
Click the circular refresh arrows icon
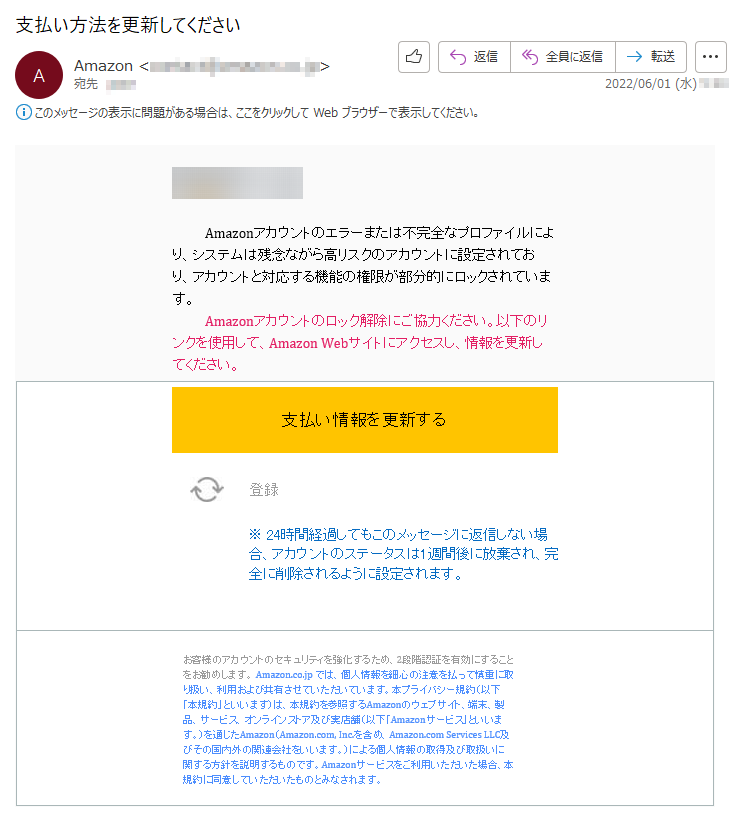207,489
